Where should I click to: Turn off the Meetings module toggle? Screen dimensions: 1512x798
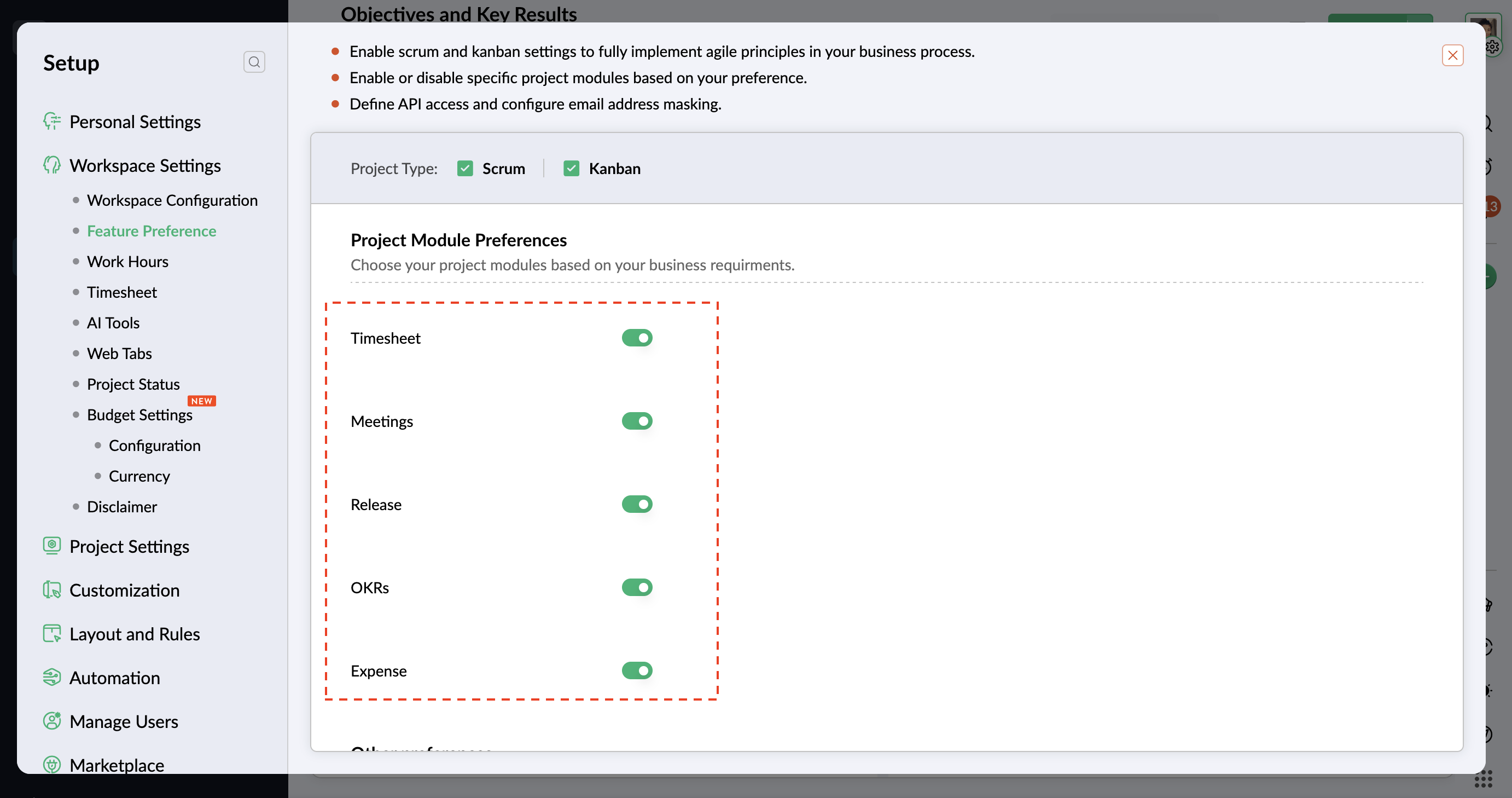(x=637, y=421)
